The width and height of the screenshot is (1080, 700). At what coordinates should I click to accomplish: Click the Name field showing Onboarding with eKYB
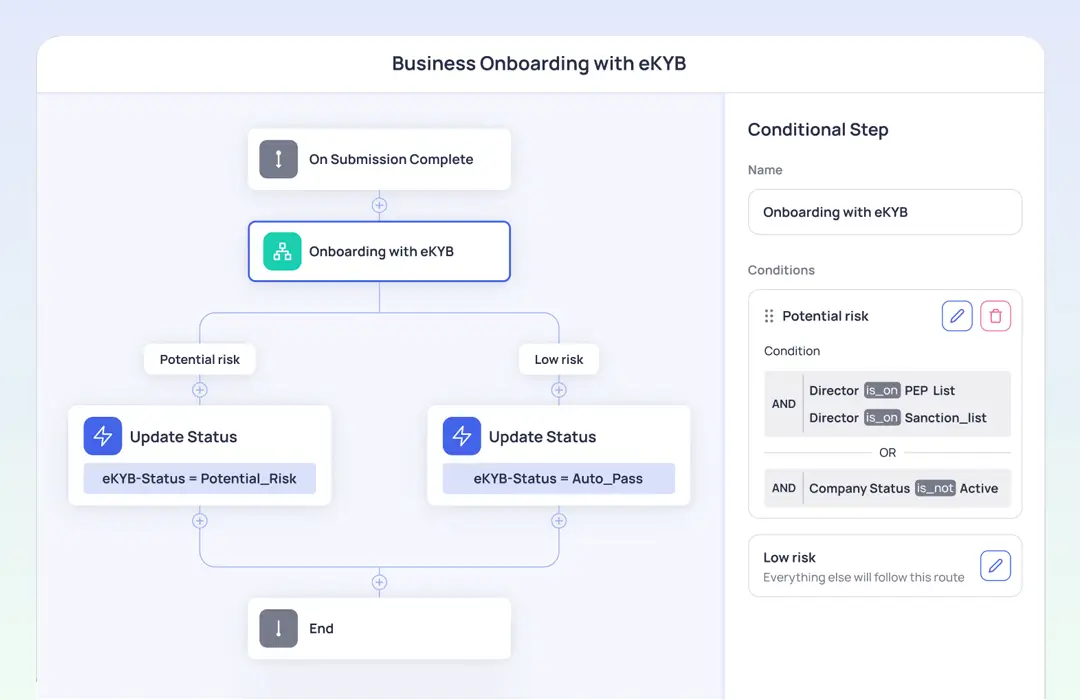(x=884, y=212)
